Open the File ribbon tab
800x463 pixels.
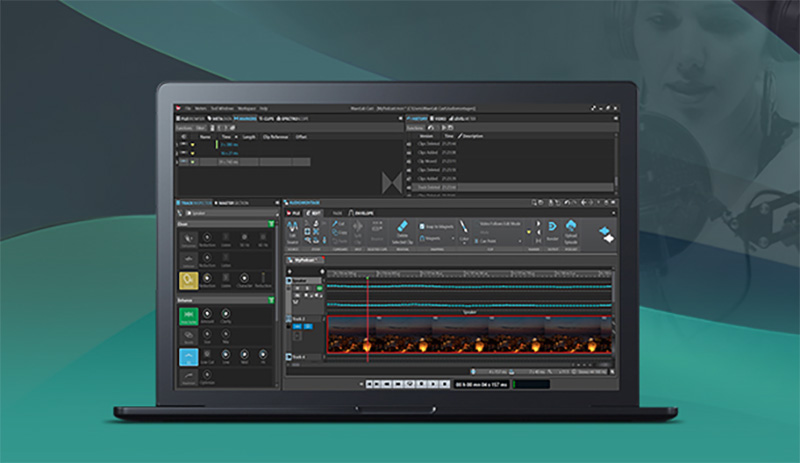click(294, 213)
